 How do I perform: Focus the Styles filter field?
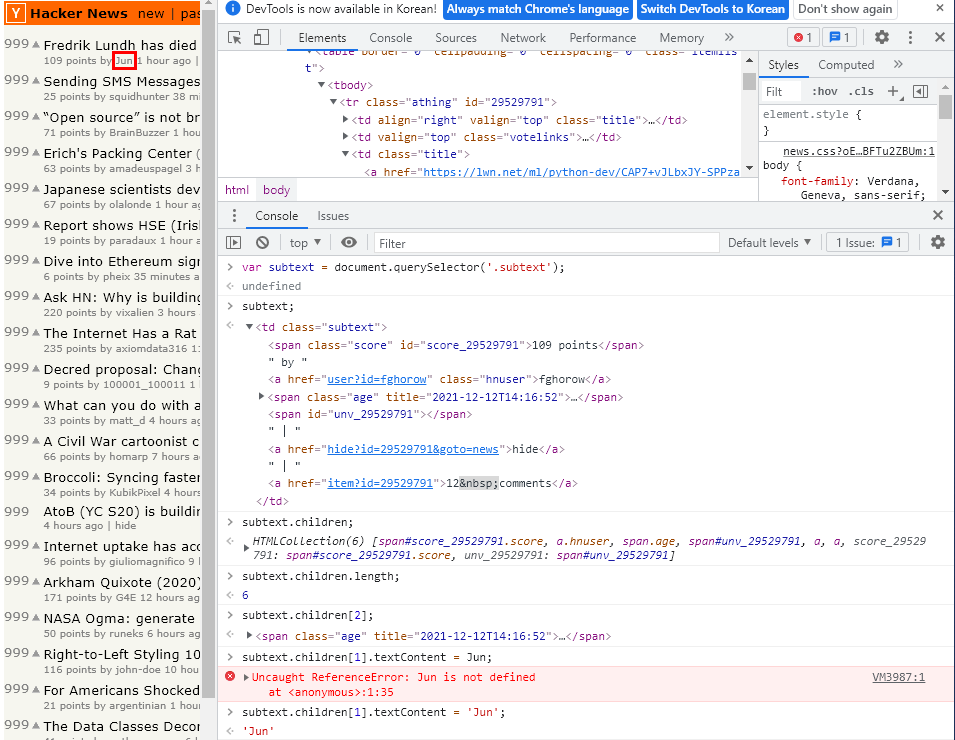[781, 91]
